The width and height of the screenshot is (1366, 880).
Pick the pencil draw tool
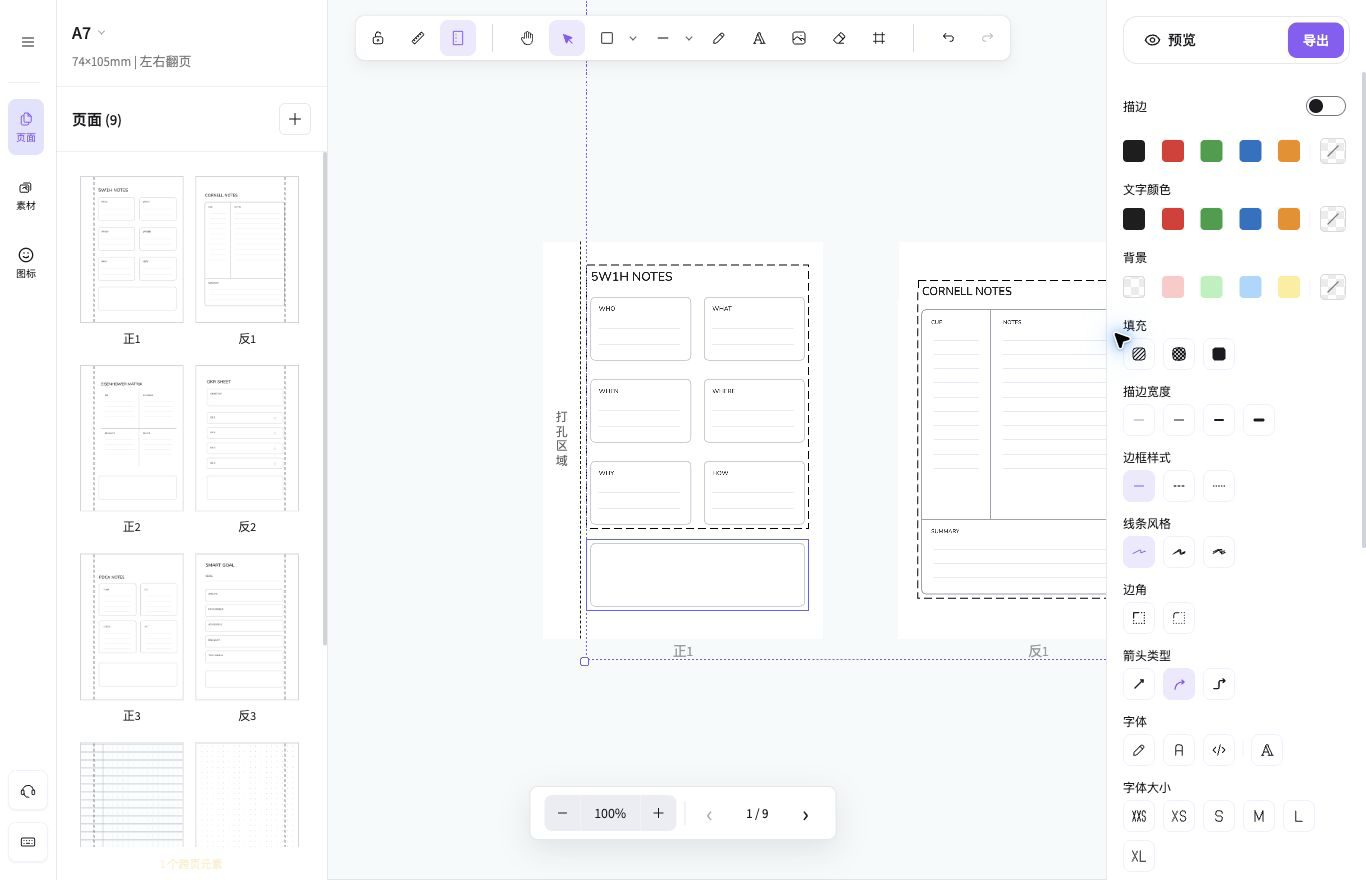click(719, 38)
